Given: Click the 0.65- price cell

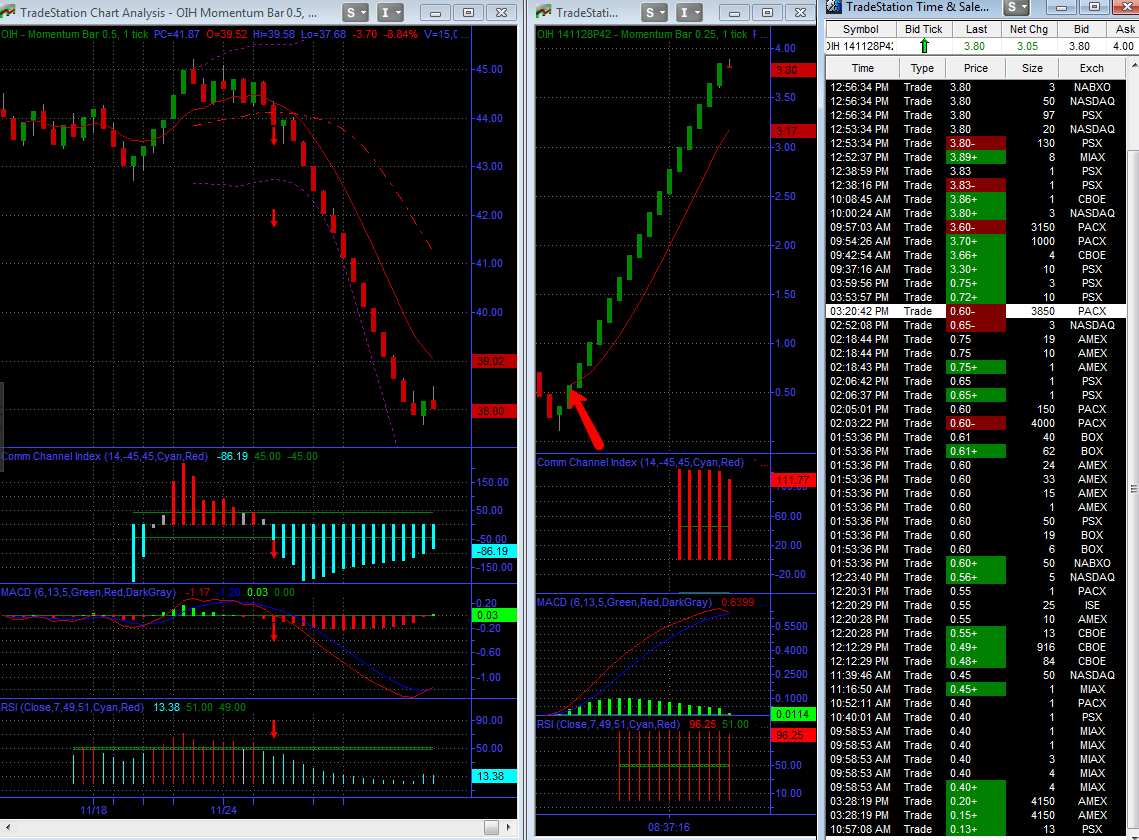Looking at the screenshot, I should pos(976,325).
